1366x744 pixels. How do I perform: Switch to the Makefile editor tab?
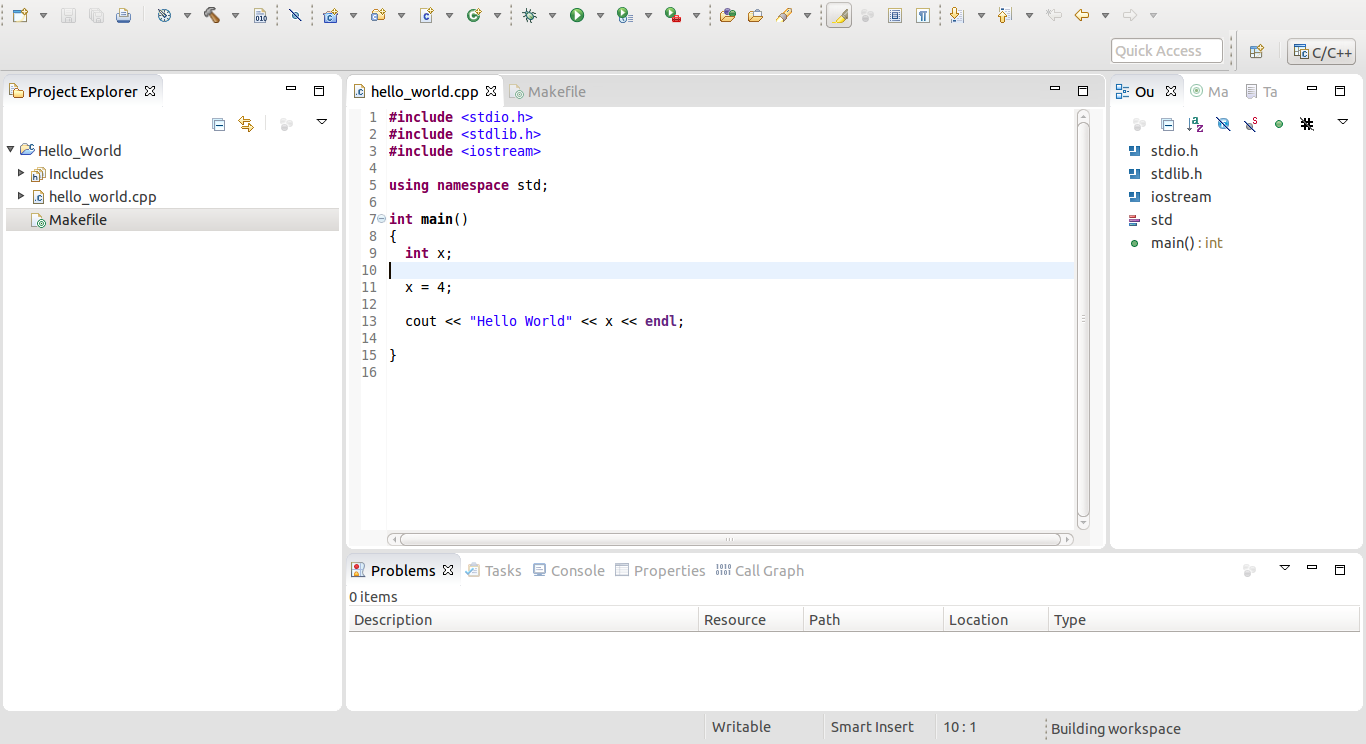(547, 91)
